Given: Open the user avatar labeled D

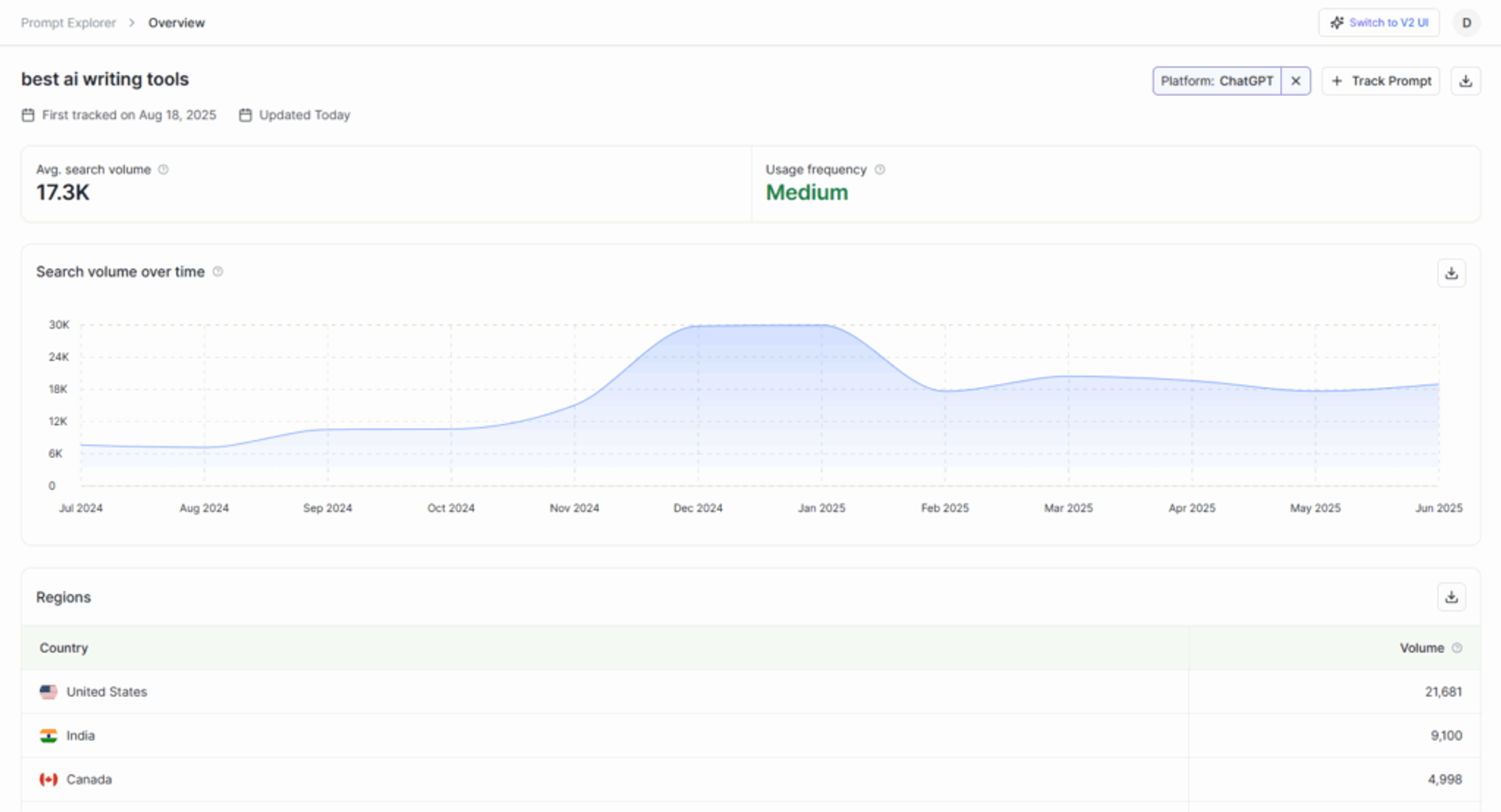Looking at the screenshot, I should 1467,23.
